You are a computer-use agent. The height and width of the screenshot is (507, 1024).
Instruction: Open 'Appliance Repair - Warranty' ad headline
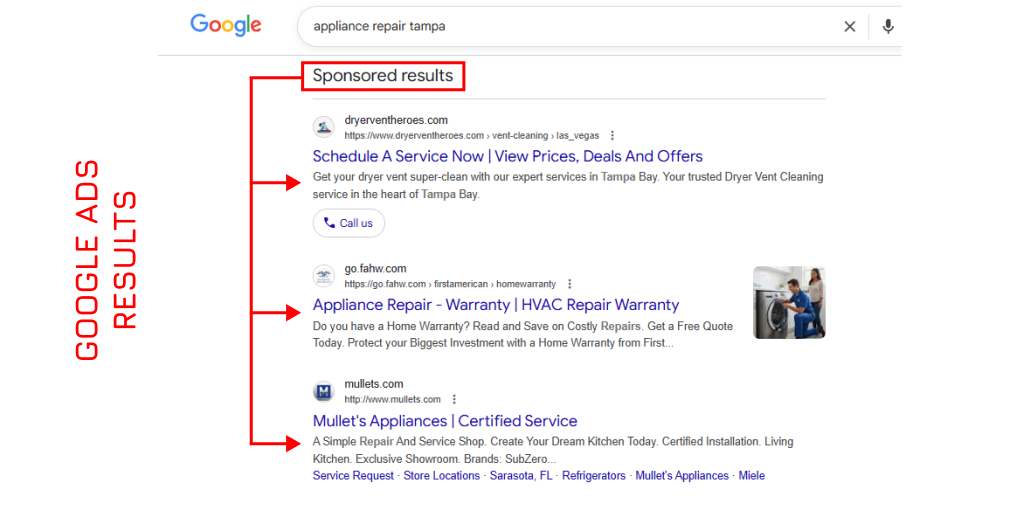coord(496,304)
